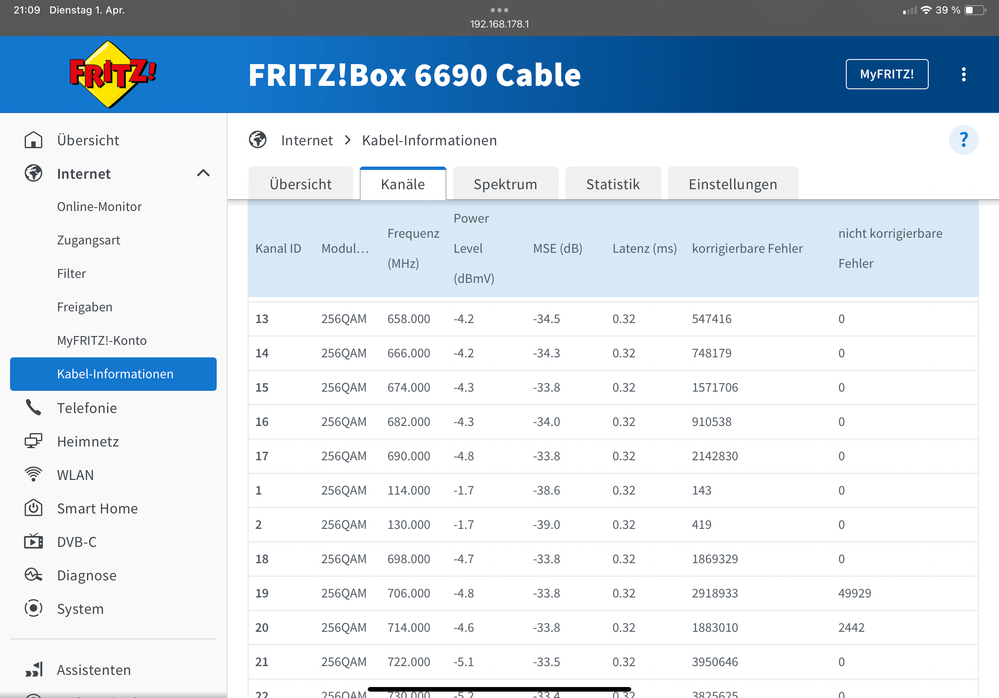
Task: Tap the iPad wifi status icon
Action: pos(926,10)
